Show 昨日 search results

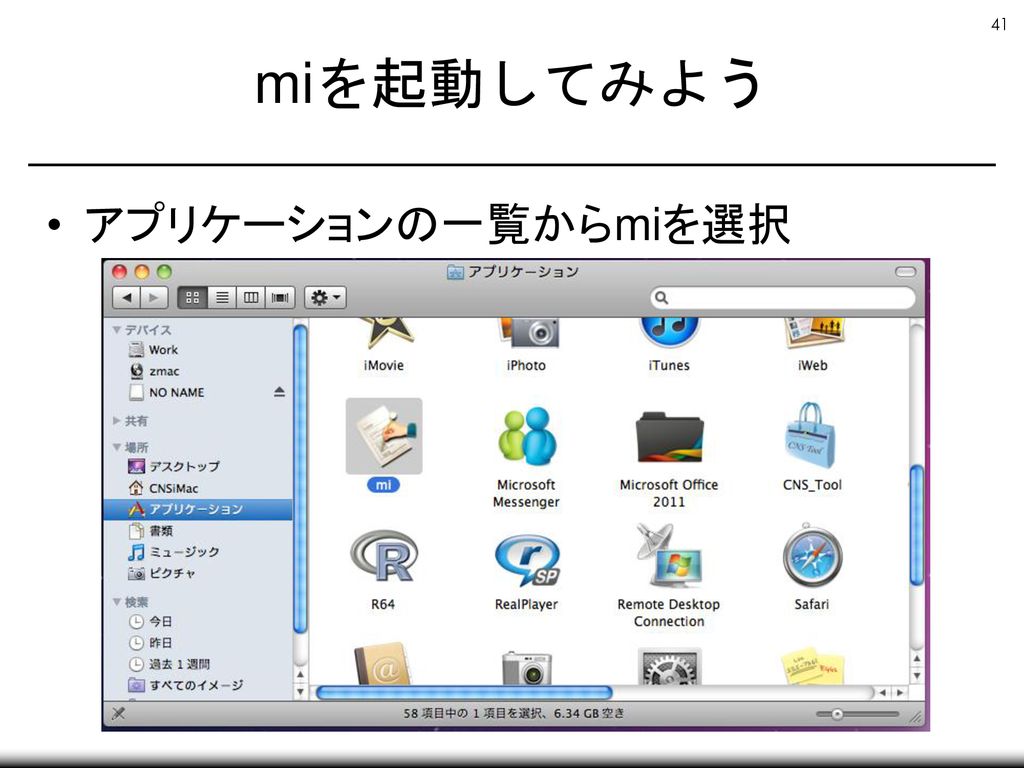tap(197, 643)
